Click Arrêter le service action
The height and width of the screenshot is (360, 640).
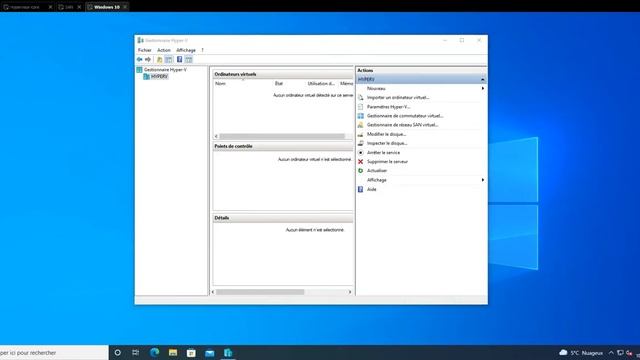point(383,153)
